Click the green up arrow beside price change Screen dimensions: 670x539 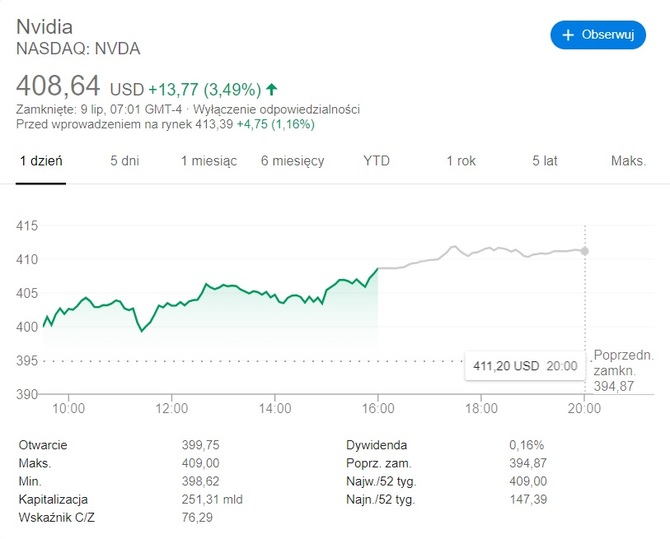click(272, 89)
